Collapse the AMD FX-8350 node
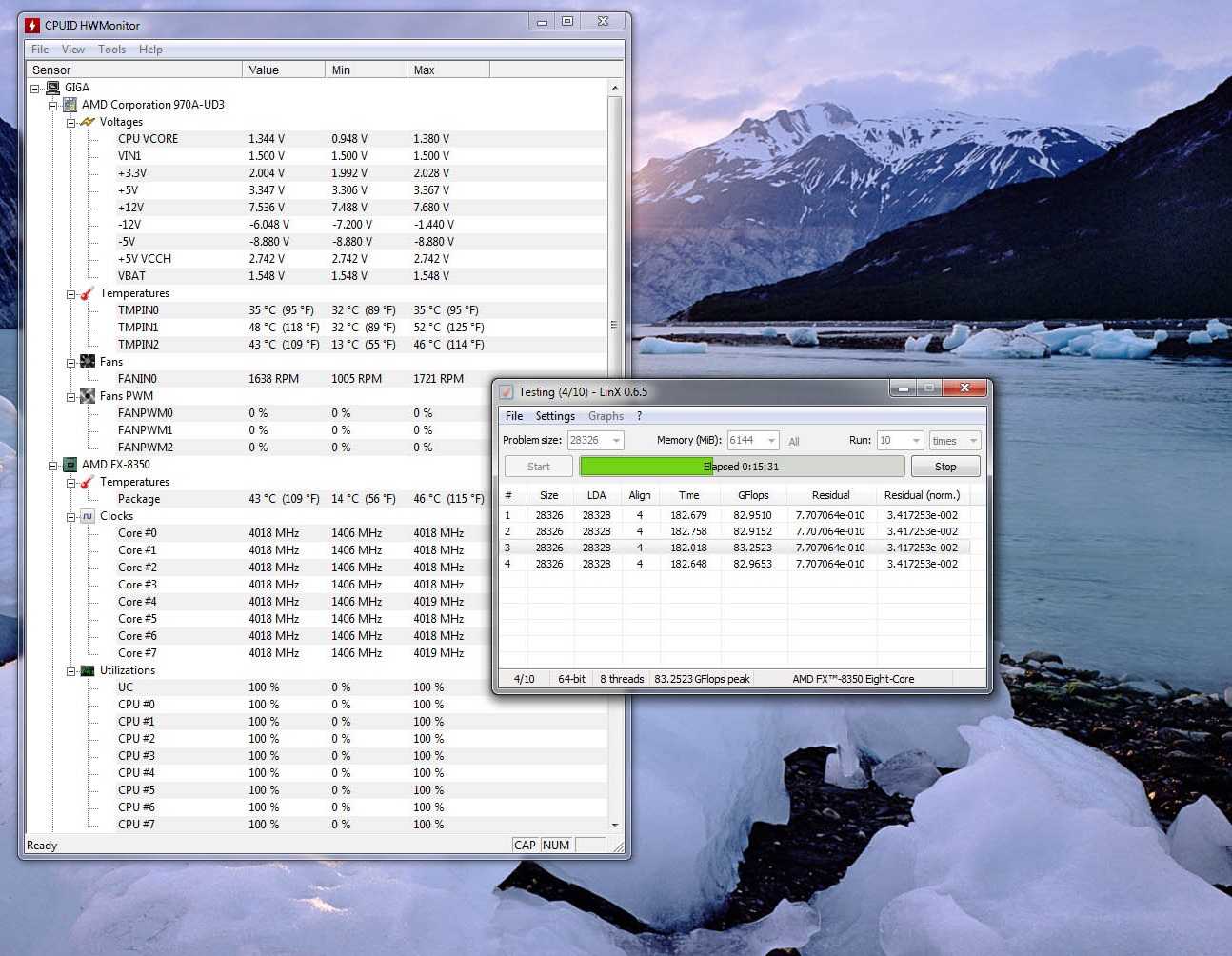The width and height of the screenshot is (1232, 956). [x=53, y=466]
